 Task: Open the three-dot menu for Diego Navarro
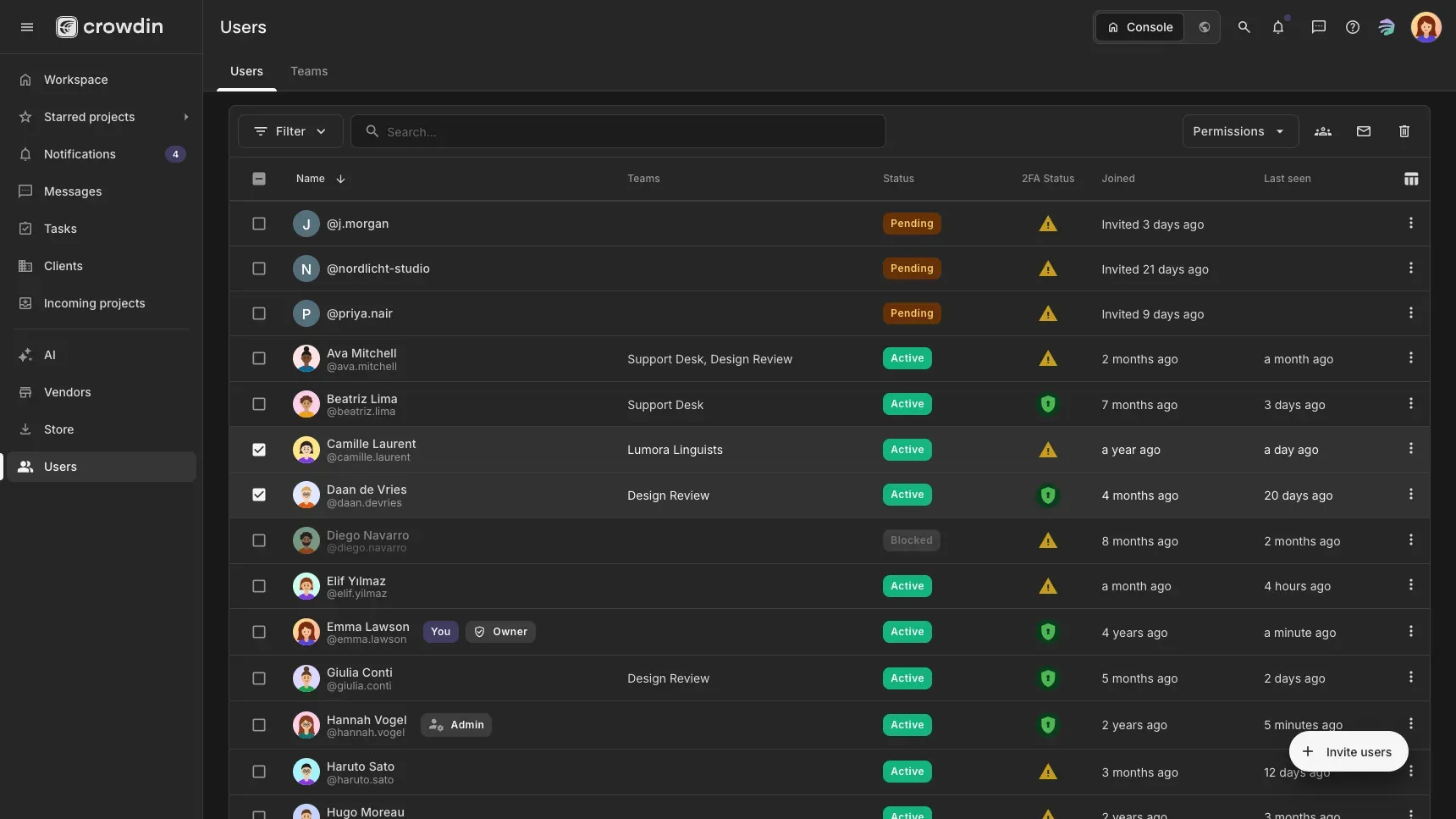point(1410,540)
